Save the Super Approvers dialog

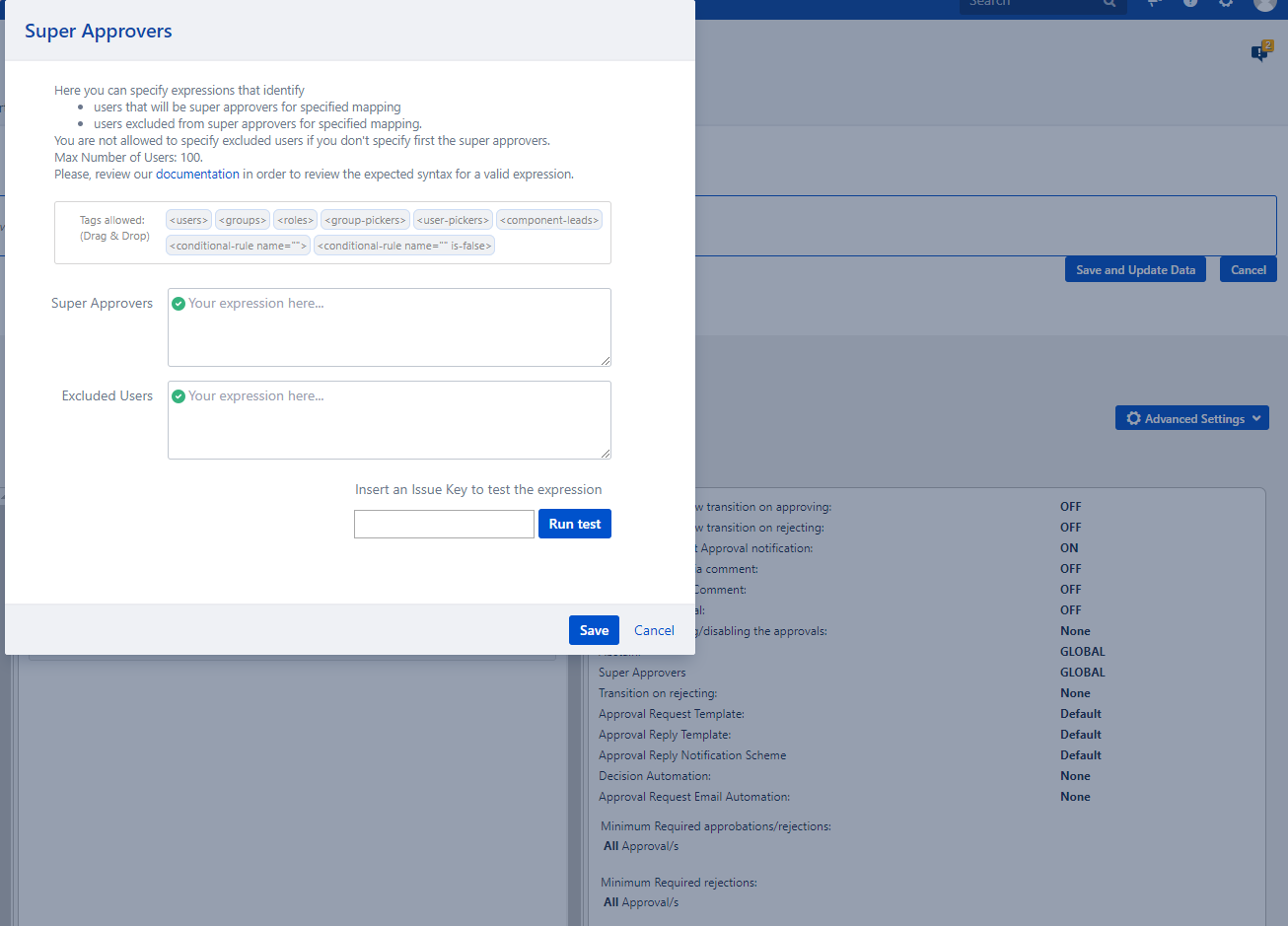tap(594, 630)
